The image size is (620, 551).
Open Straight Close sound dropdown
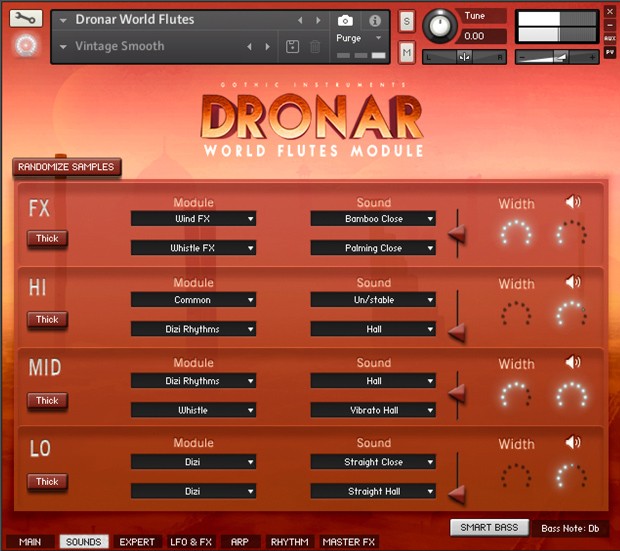(373, 462)
